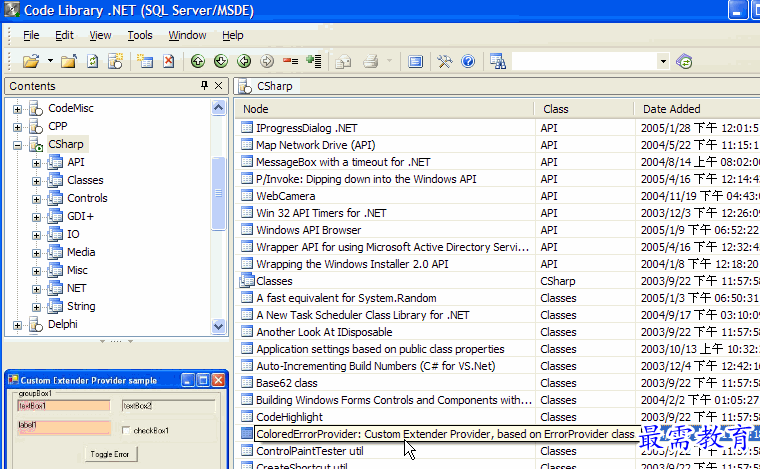The image size is (760, 469).
Task: Click the Contents tree scroll down arrow
Action: 218,326
